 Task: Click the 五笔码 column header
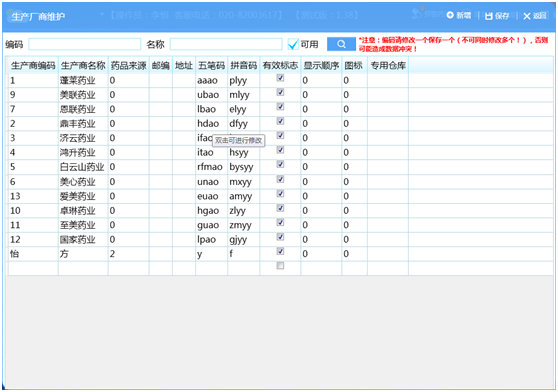[211, 65]
